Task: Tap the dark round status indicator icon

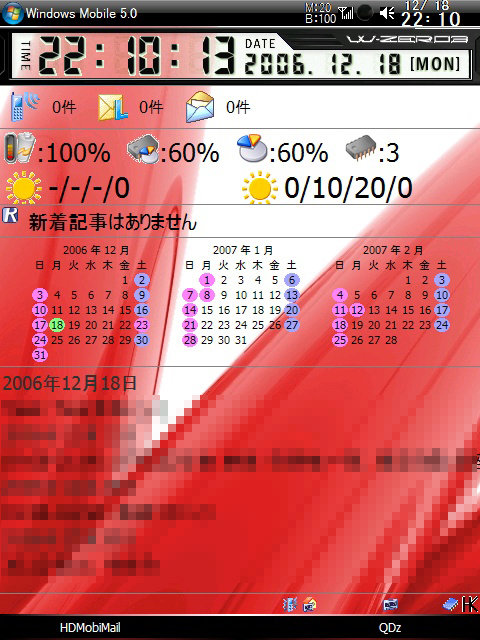Action: coord(364,13)
